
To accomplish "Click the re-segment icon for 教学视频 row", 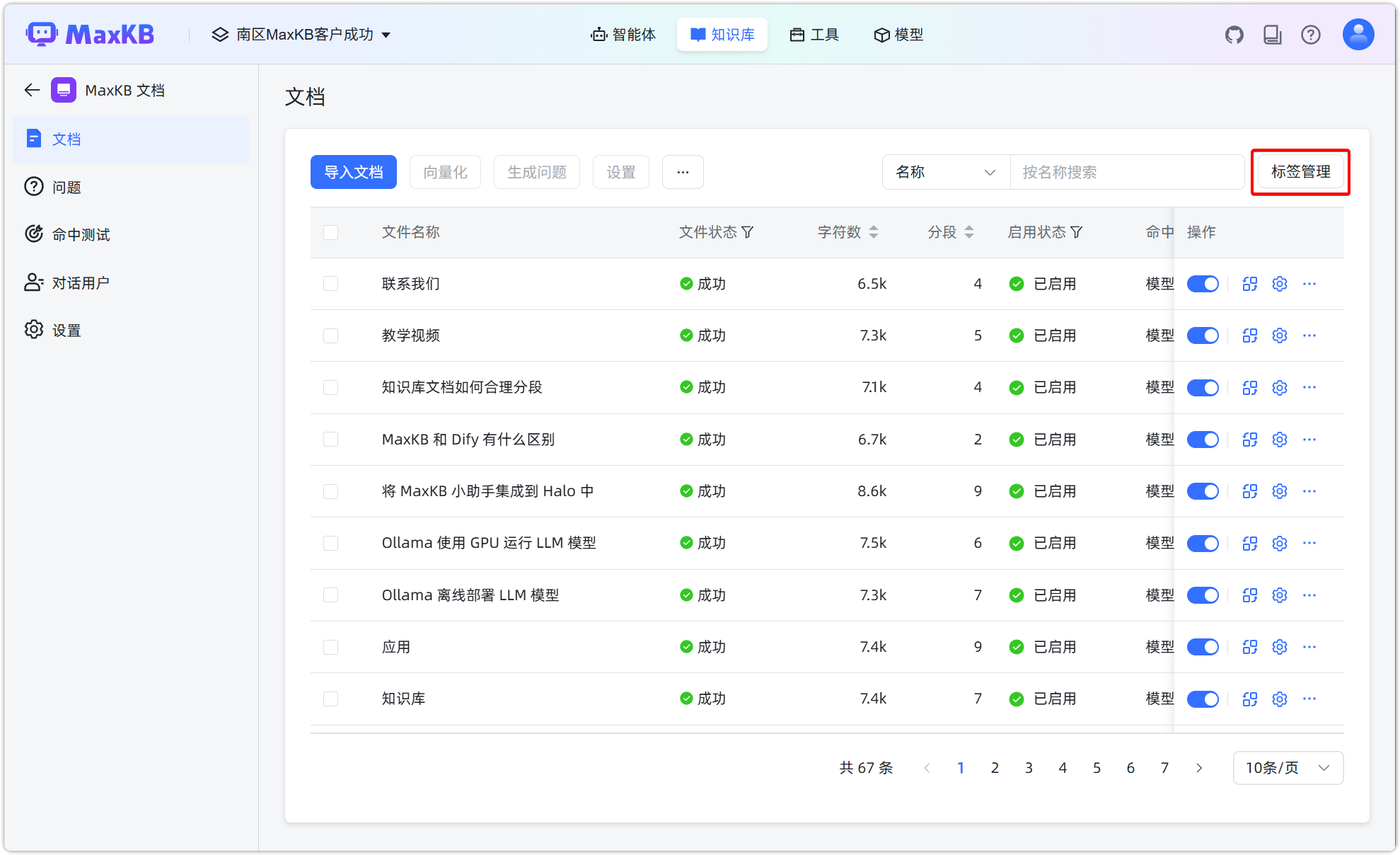I will pos(1249,335).
